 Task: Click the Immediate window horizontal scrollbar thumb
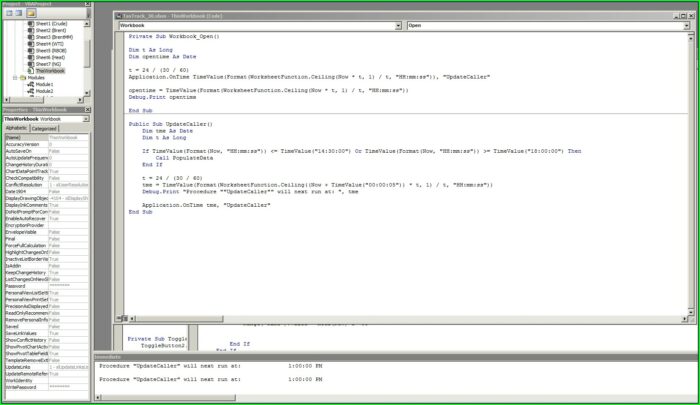(x=169, y=397)
